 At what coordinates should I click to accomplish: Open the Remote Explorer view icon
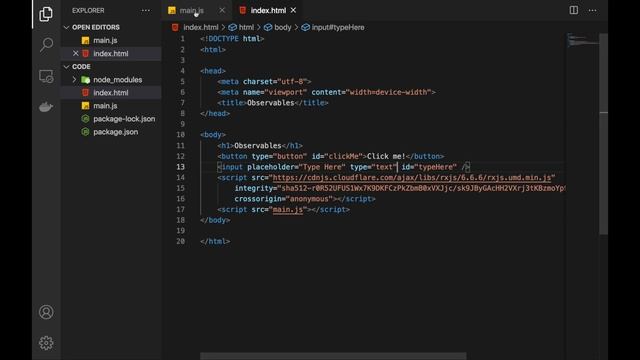pyautogui.click(x=46, y=76)
